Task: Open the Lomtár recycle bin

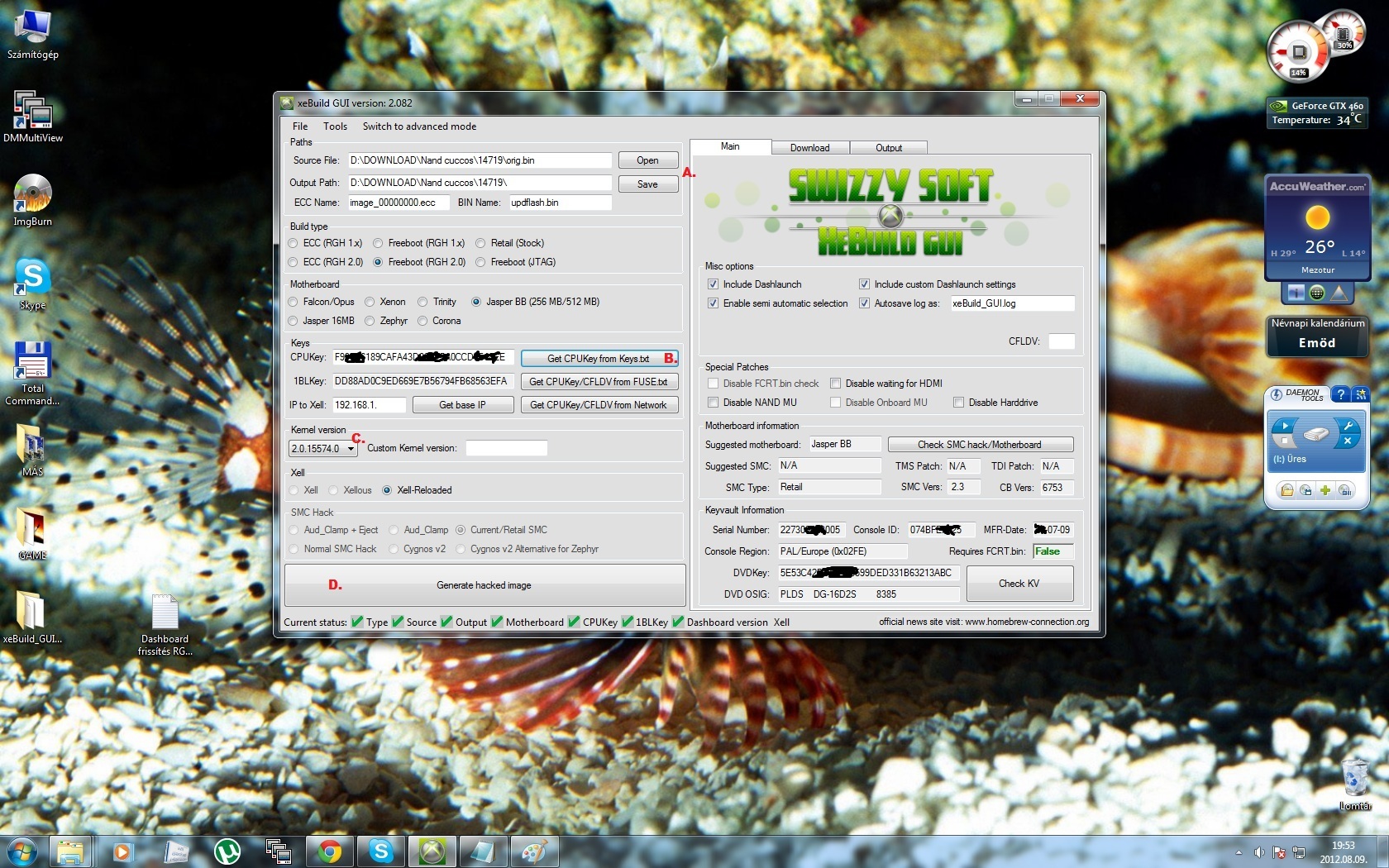Action: point(1354,780)
